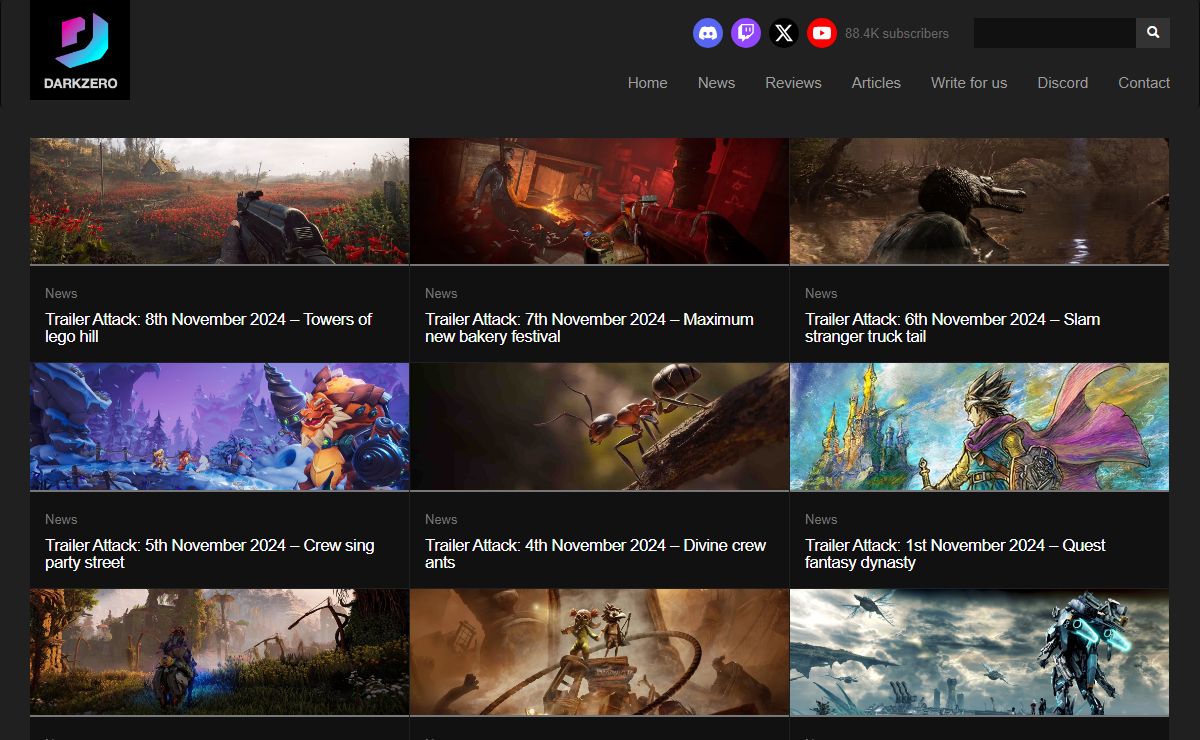Click the magnifier search button
This screenshot has height=740, width=1200.
click(x=1153, y=33)
